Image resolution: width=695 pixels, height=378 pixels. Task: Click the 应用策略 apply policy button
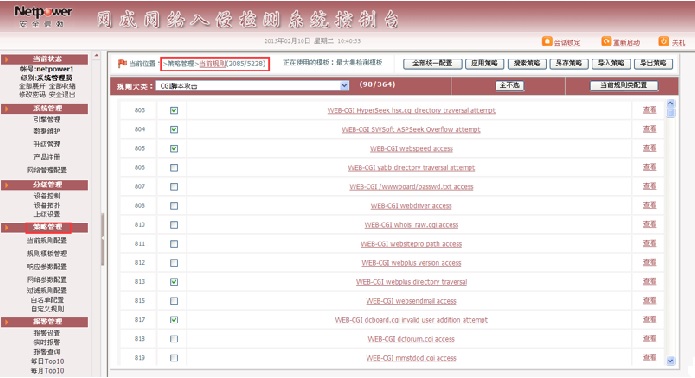click(484, 63)
